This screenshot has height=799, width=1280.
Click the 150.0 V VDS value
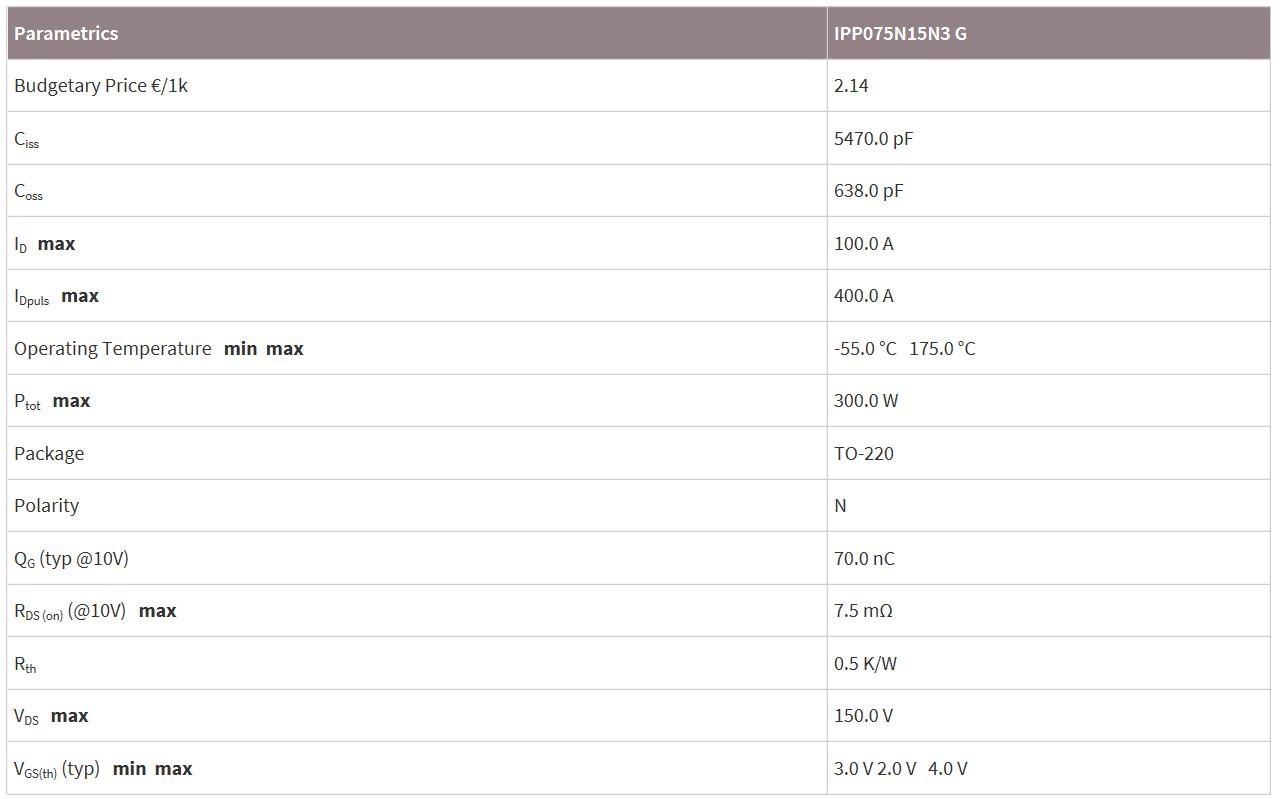[x=863, y=716]
